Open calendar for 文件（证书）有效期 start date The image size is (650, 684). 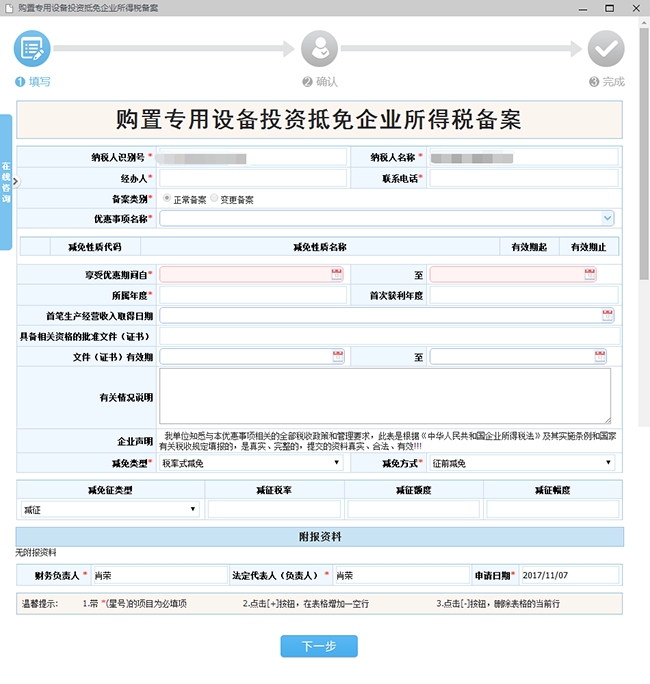click(x=337, y=356)
